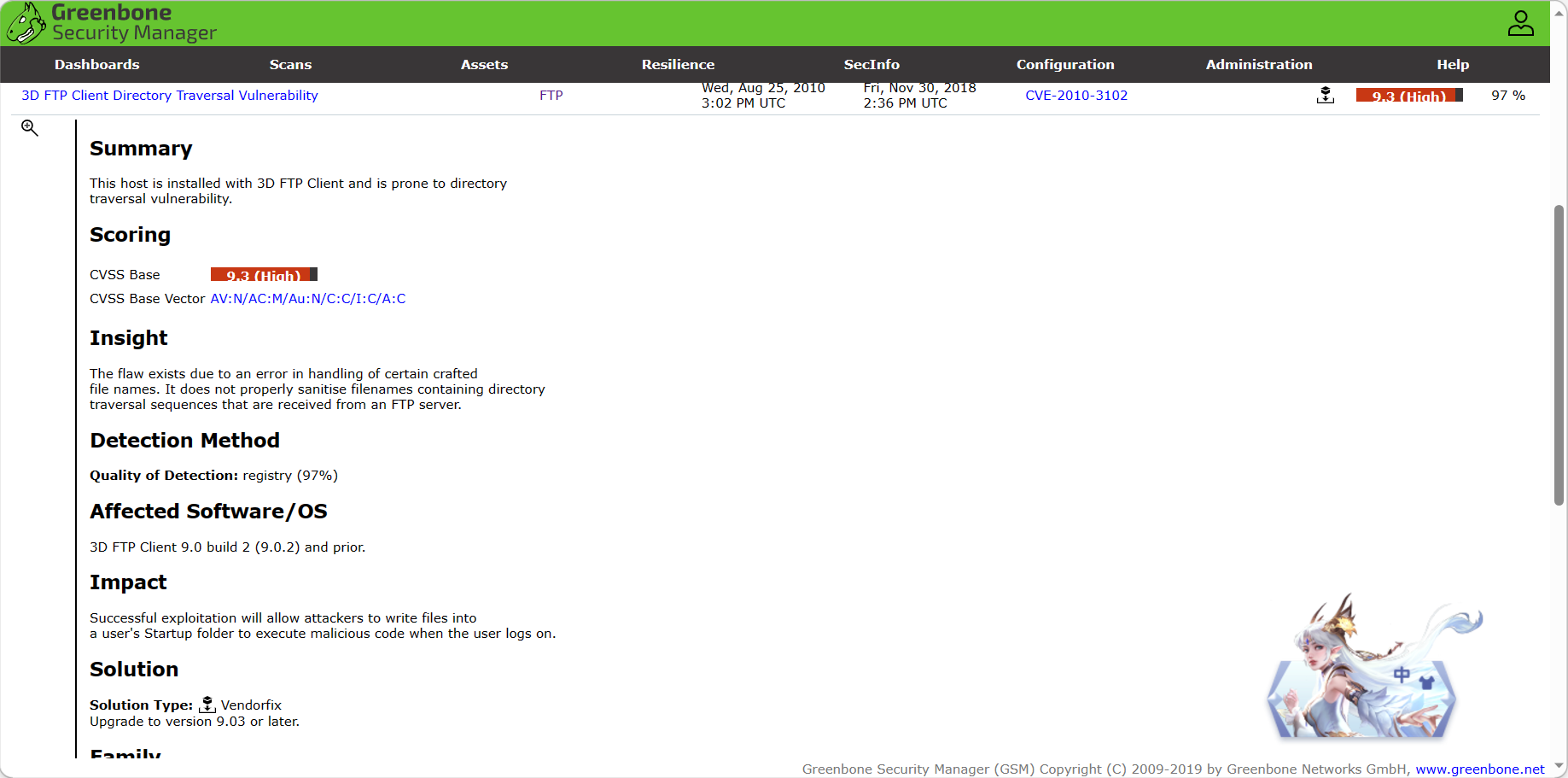
Task: Click the 3D FTP Client 9.0 build 2 text
Action: coord(227,547)
